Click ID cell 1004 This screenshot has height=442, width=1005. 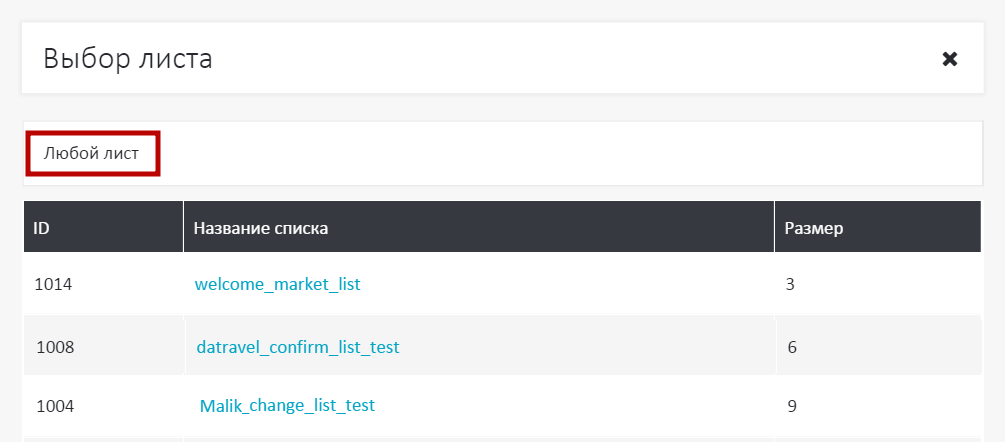55,406
